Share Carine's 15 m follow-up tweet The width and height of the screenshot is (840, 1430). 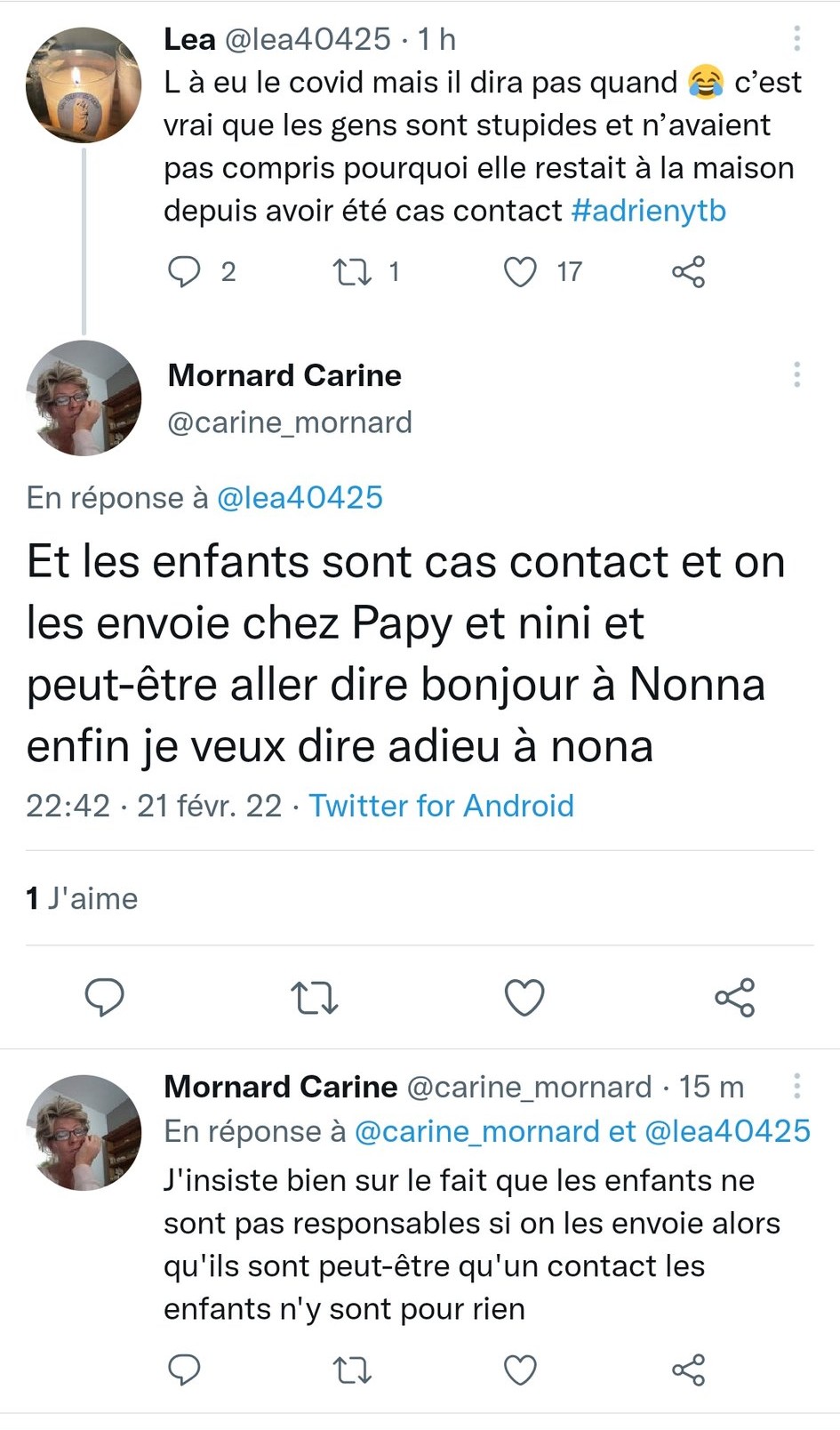click(688, 1370)
